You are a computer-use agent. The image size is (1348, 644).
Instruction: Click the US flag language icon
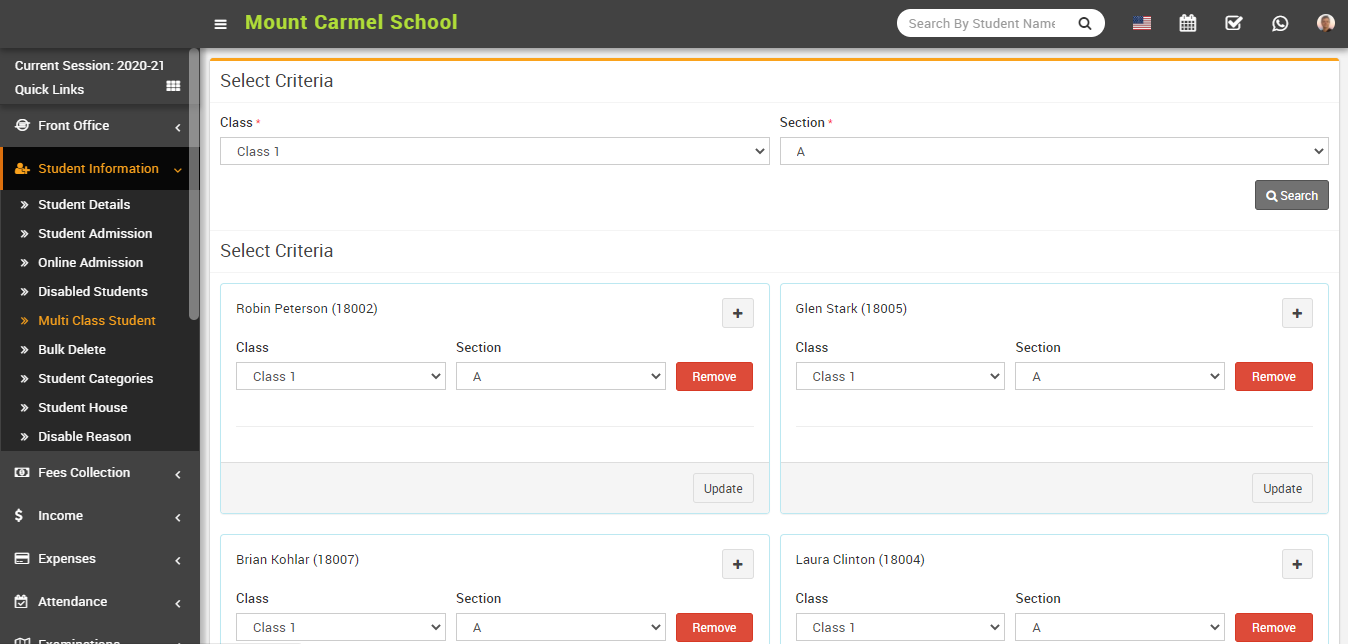coord(1141,22)
